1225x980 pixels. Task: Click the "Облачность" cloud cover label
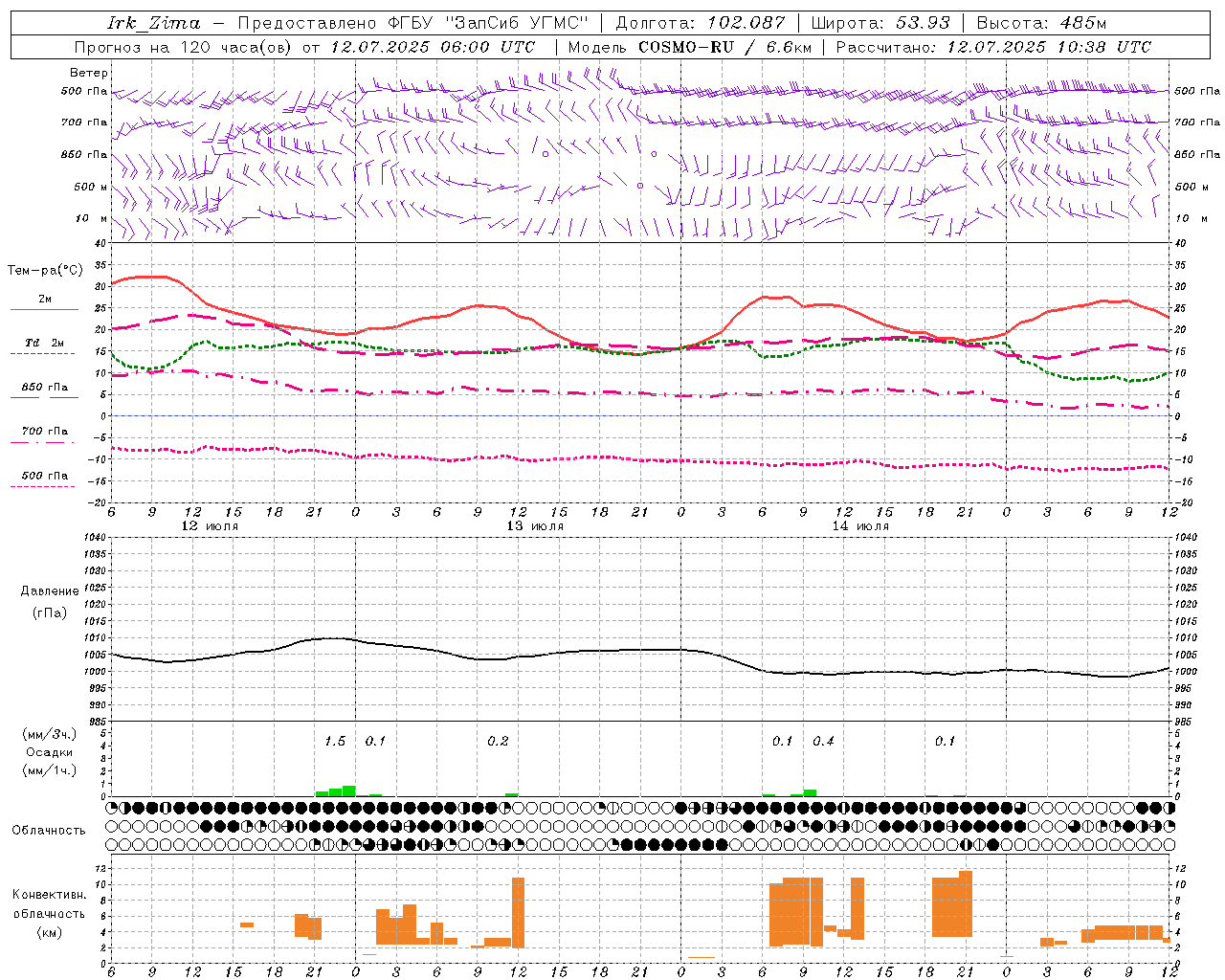[x=49, y=830]
